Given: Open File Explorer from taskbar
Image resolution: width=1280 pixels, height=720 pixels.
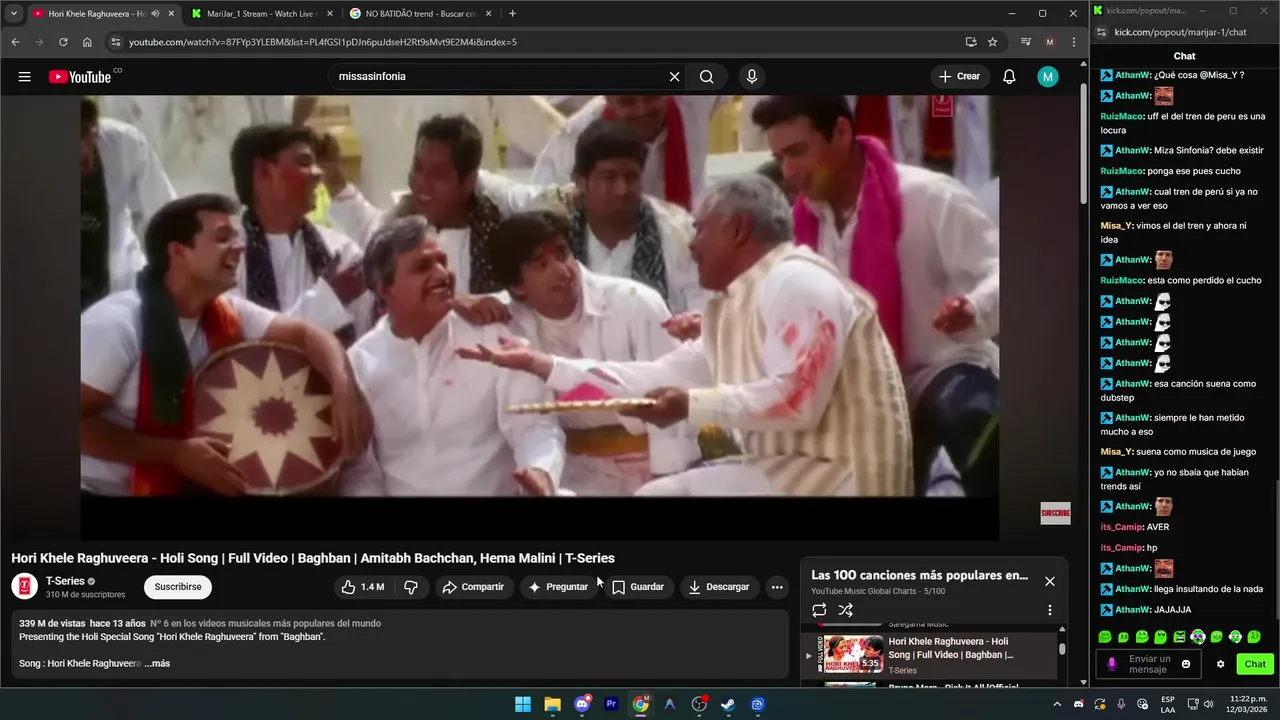Looking at the screenshot, I should click(x=552, y=704).
